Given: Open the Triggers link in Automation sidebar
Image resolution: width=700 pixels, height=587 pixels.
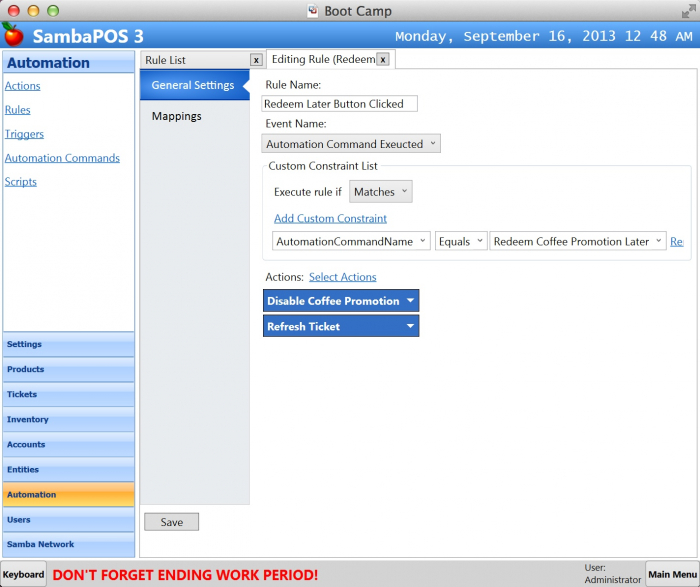Looking at the screenshot, I should click(24, 134).
